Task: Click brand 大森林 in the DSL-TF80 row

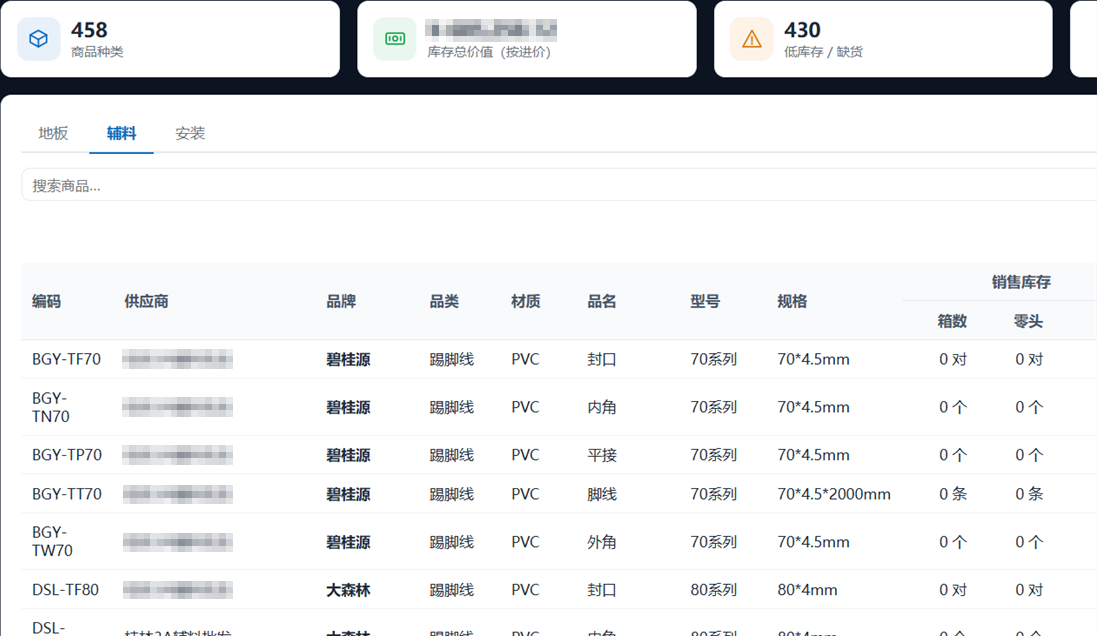Action: tap(348, 590)
